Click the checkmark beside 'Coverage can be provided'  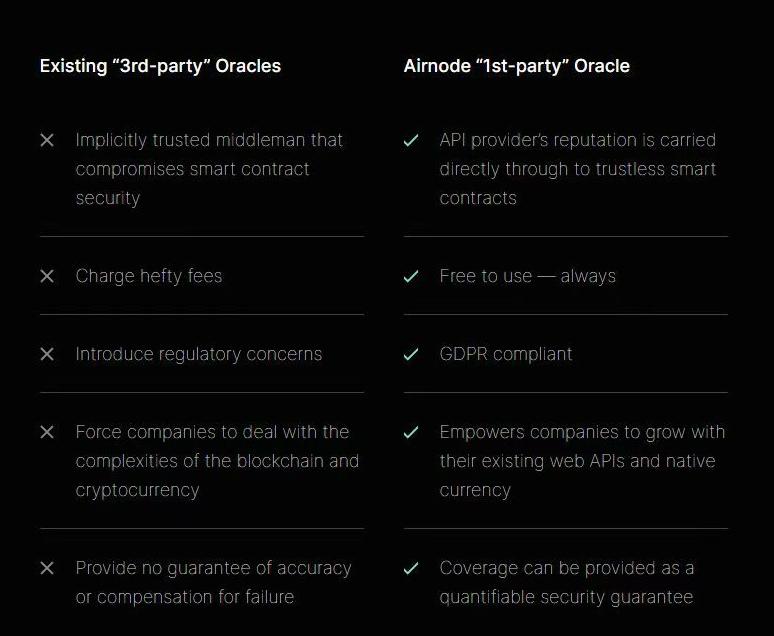tap(411, 568)
